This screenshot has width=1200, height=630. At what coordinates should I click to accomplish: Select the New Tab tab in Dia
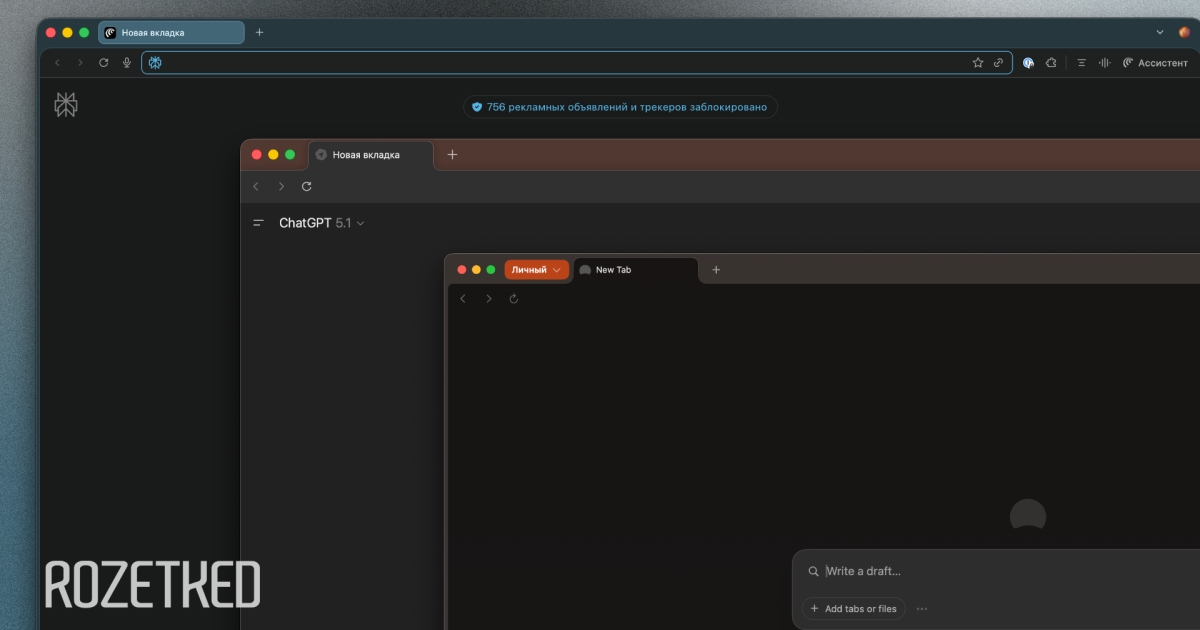click(x=633, y=270)
